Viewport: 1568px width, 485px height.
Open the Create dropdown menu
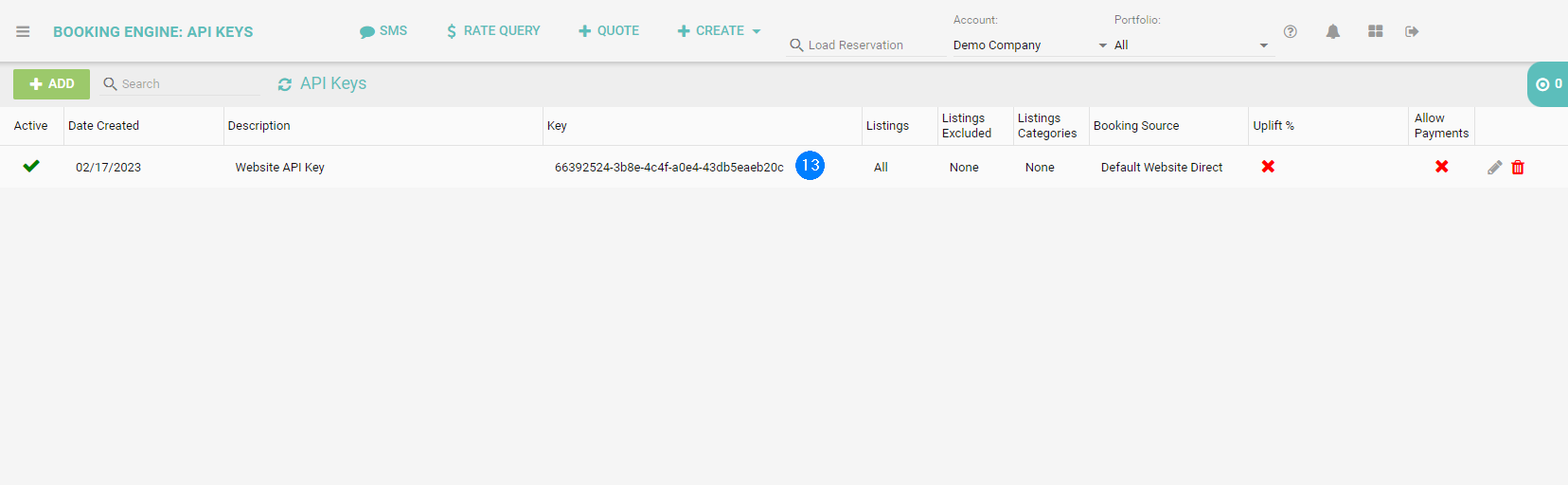[720, 31]
